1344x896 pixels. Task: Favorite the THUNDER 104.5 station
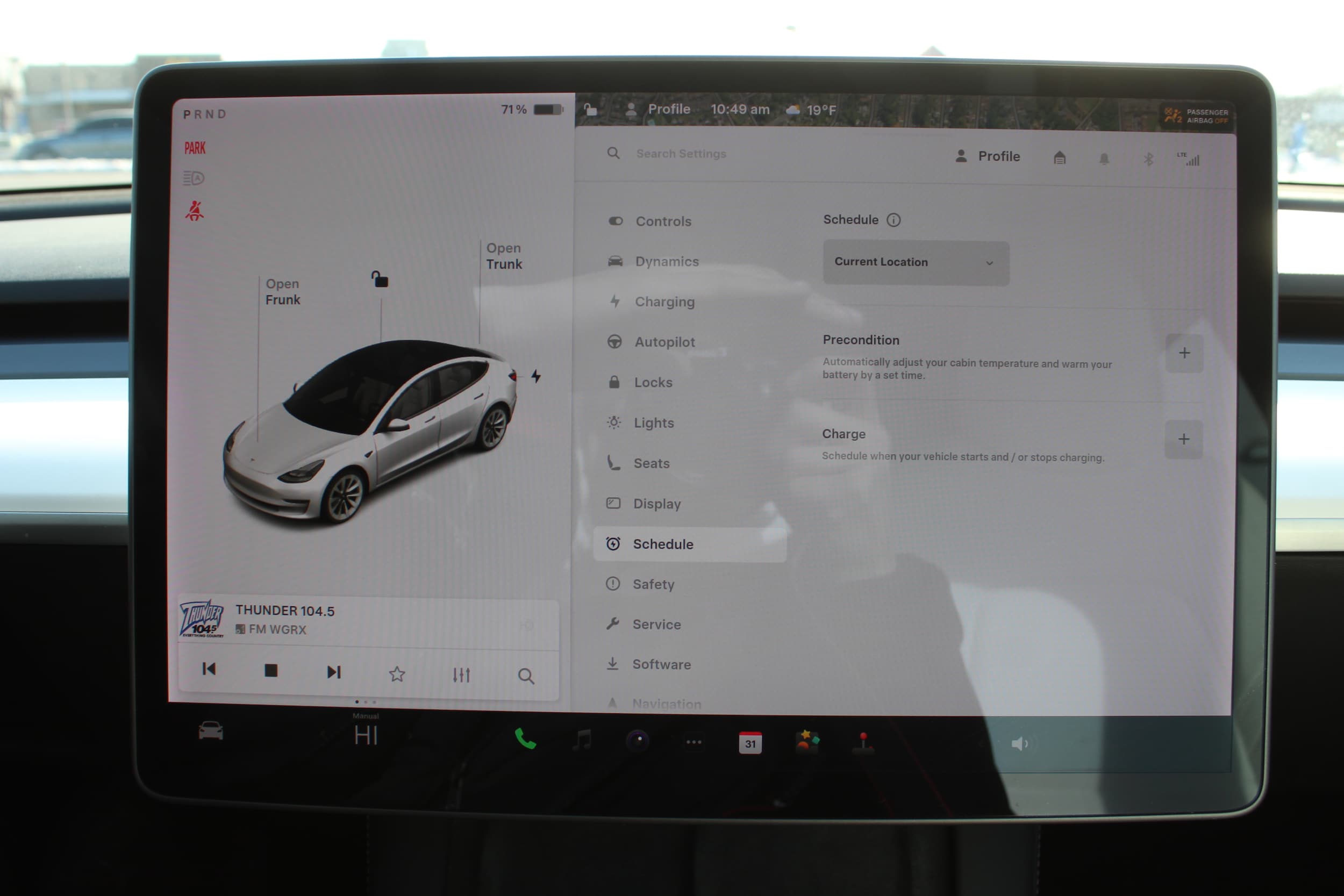click(x=397, y=675)
